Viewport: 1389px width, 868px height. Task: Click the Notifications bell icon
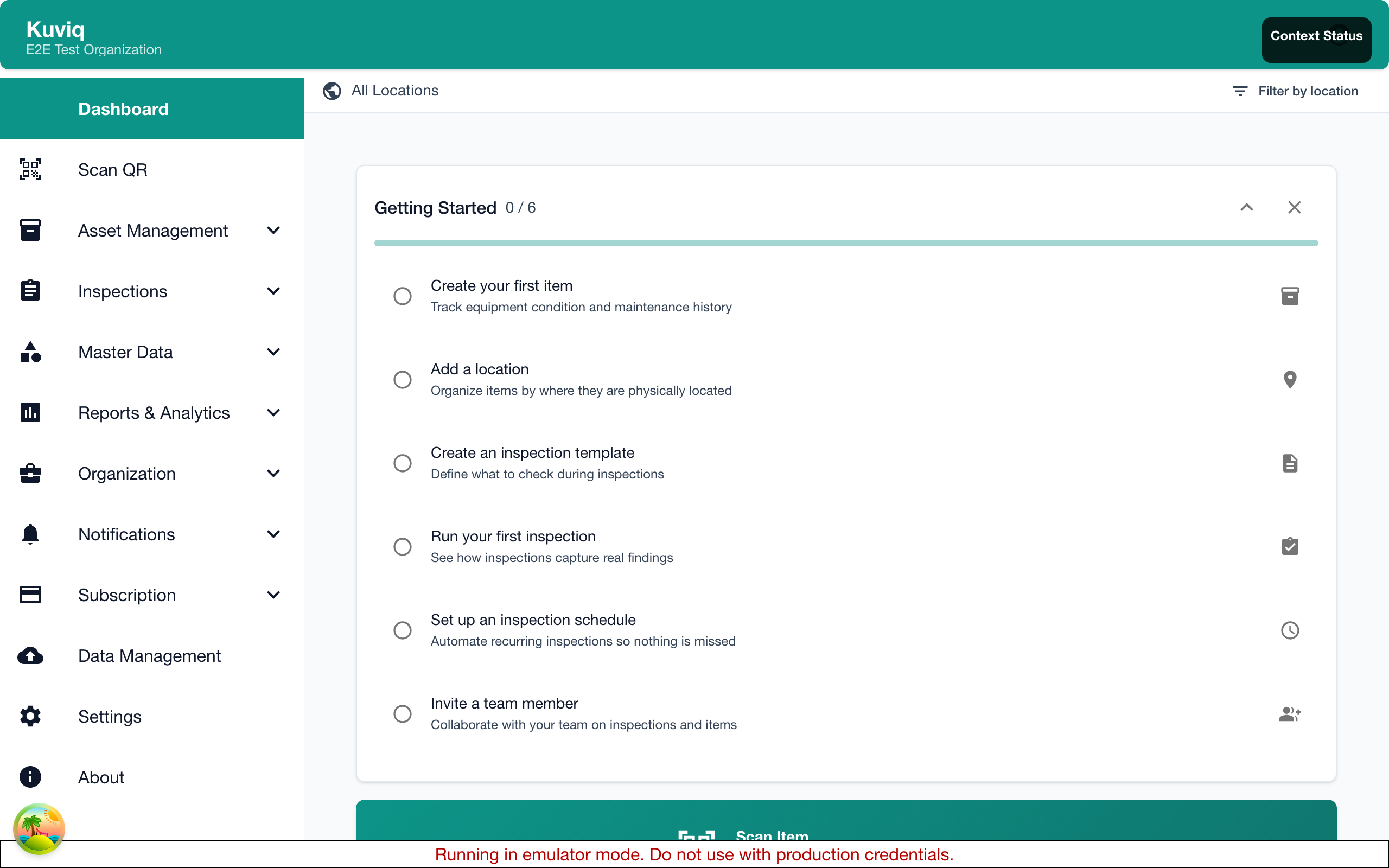pos(30,534)
